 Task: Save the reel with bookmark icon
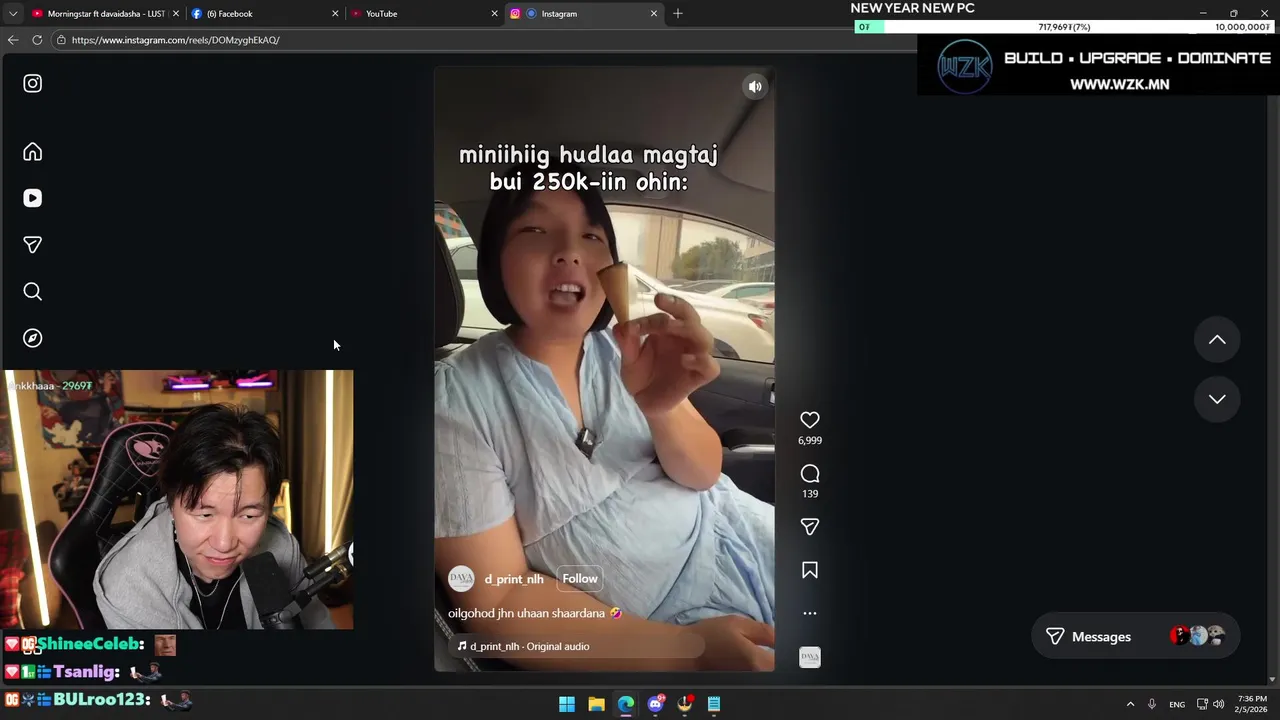tap(810, 570)
